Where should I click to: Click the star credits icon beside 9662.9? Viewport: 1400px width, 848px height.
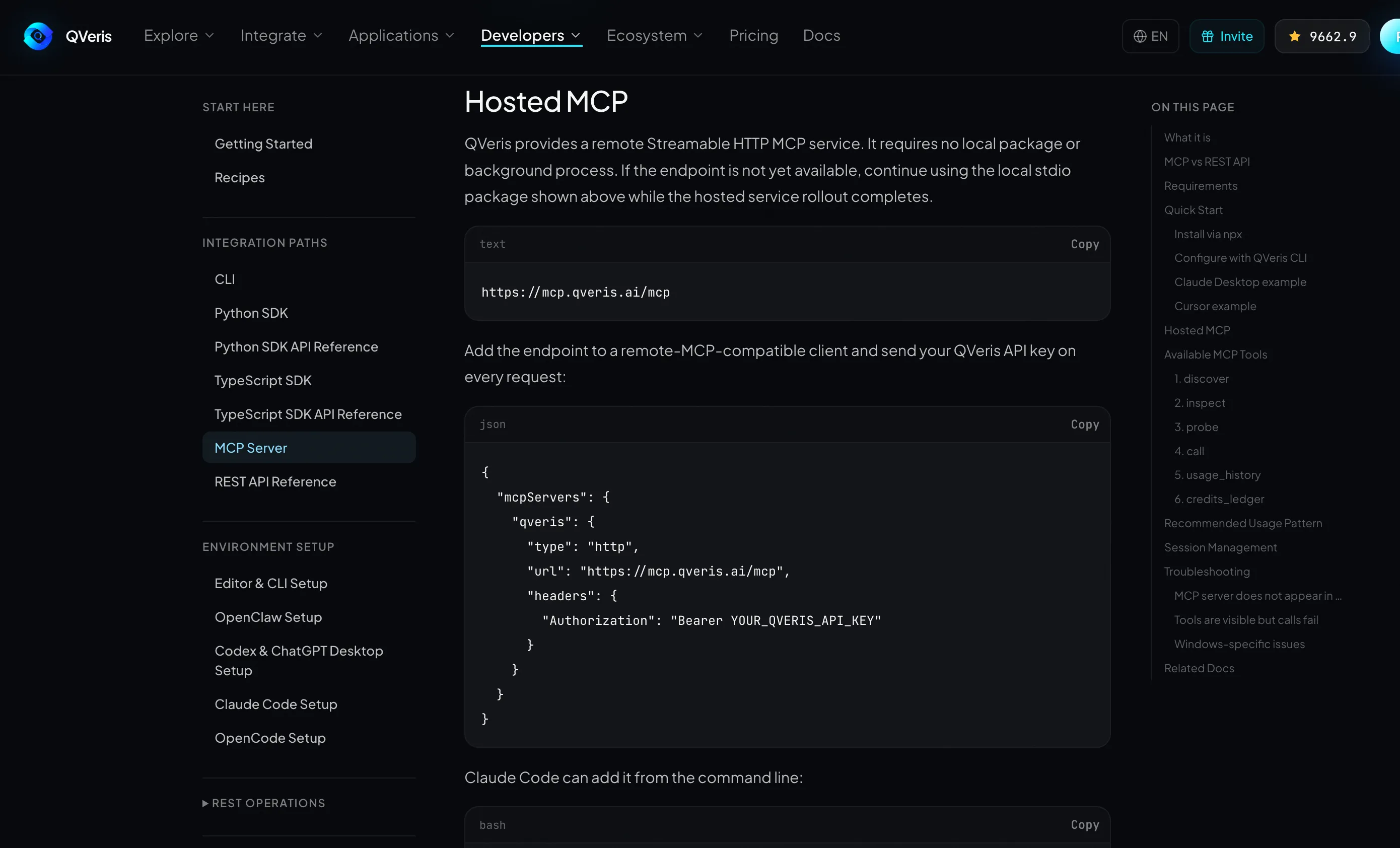[x=1294, y=36]
